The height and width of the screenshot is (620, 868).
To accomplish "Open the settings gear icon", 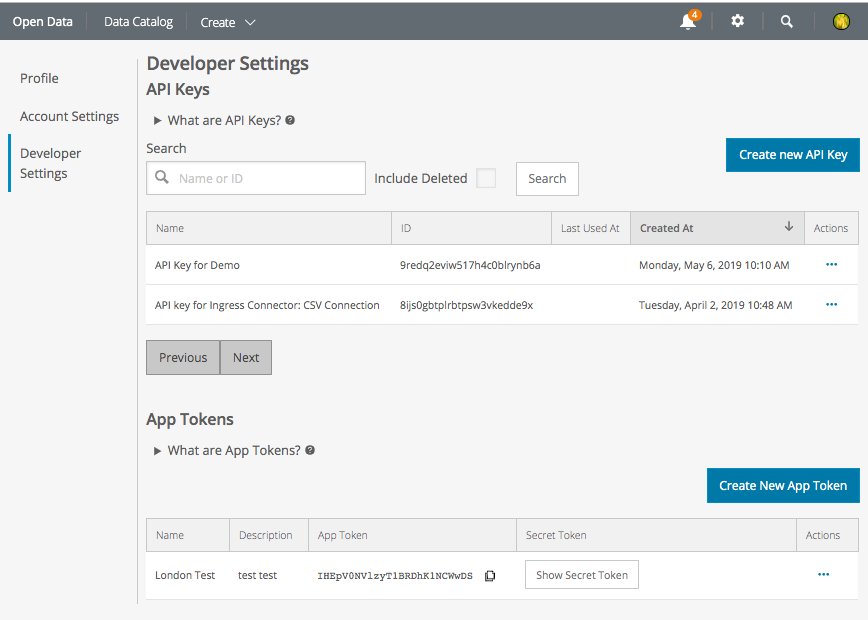I will click(x=737, y=21).
